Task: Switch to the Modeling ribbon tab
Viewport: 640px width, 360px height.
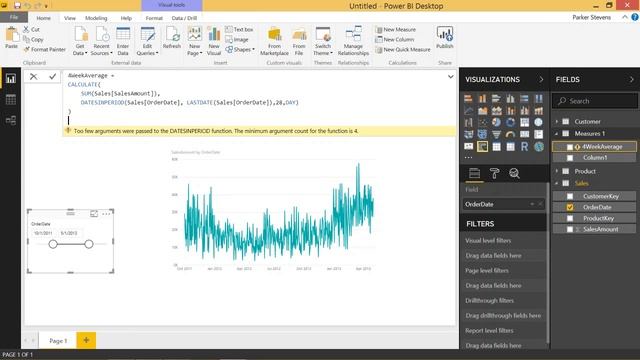Action: coord(96,18)
